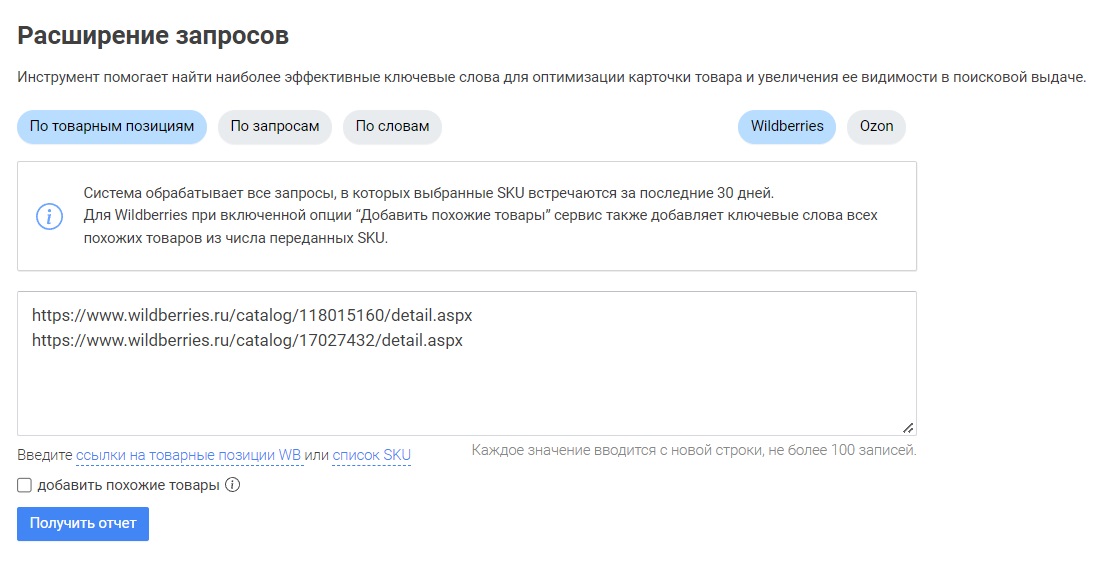Open "ссылки на товарные позиции WB" link
The width and height of the screenshot is (1104, 577).
point(189,456)
